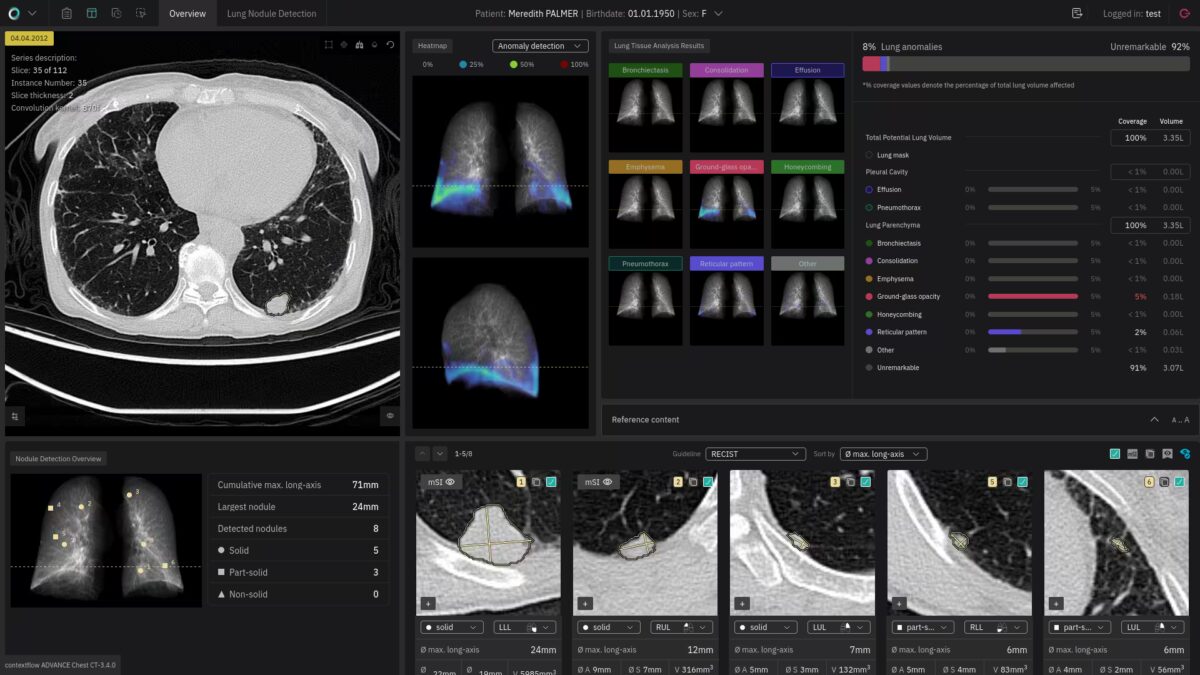
Task: Click the reset rotation icon above the CT viewer
Action: (390, 45)
